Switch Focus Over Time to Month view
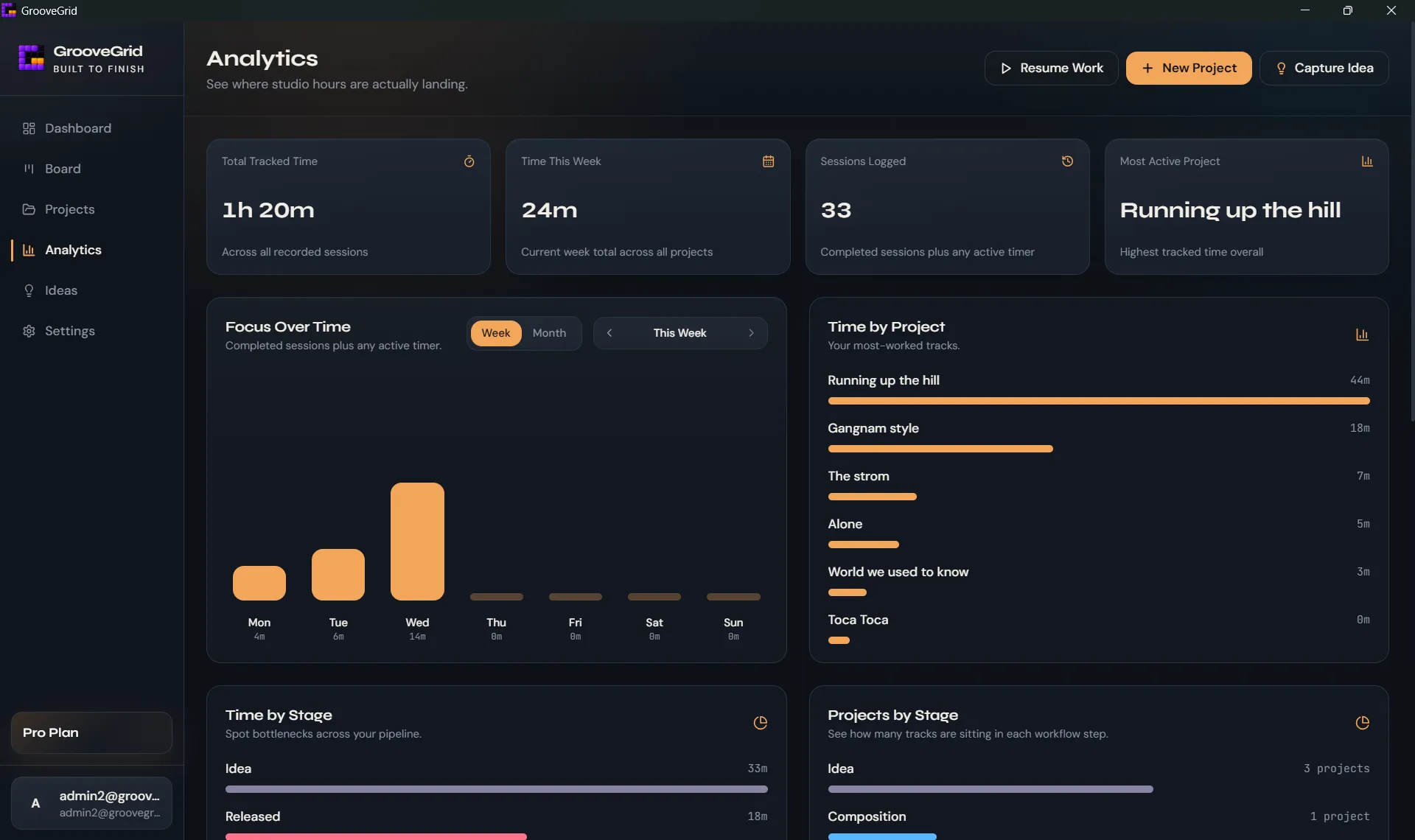The width and height of the screenshot is (1415, 840). click(x=549, y=333)
